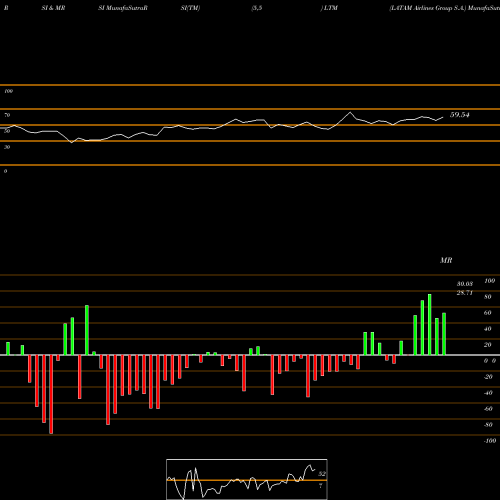500x500 pixels.
Task: Click the 70 level on RSI axis
Action: 7,115
